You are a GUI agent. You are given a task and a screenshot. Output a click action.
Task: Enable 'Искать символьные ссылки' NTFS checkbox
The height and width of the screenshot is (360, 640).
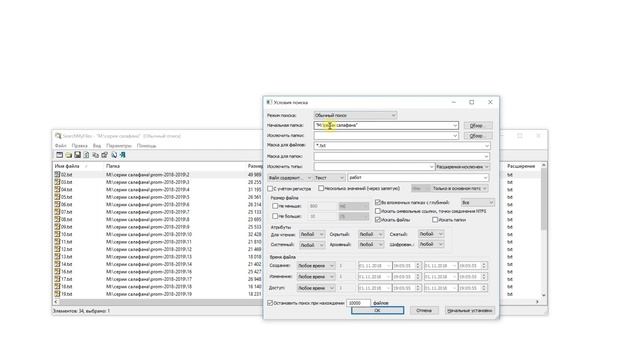(378, 211)
